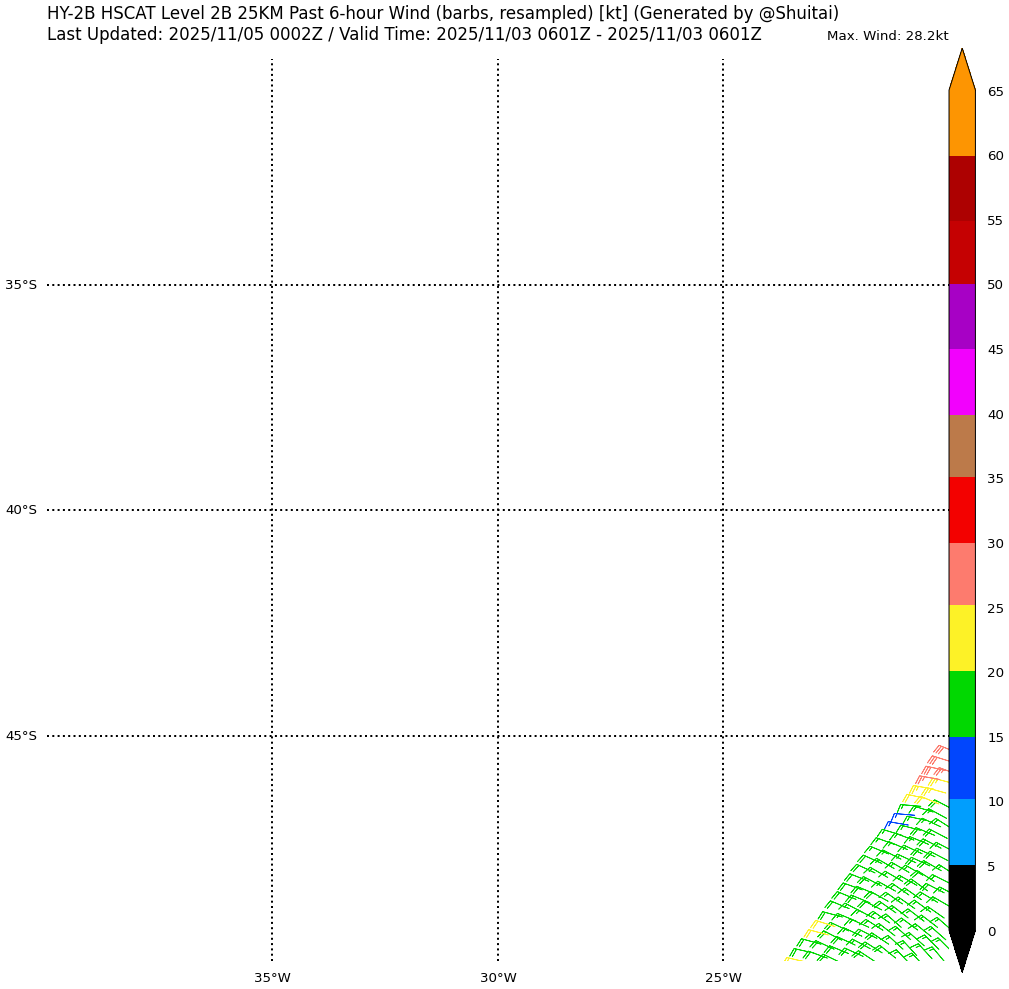
Task: Select the 40°S latitude axis label
Action: pyautogui.click(x=21, y=510)
